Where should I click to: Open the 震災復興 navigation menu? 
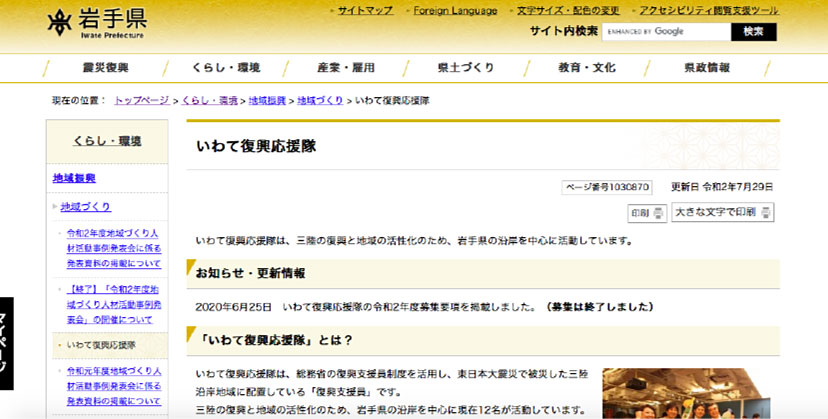tap(106, 68)
